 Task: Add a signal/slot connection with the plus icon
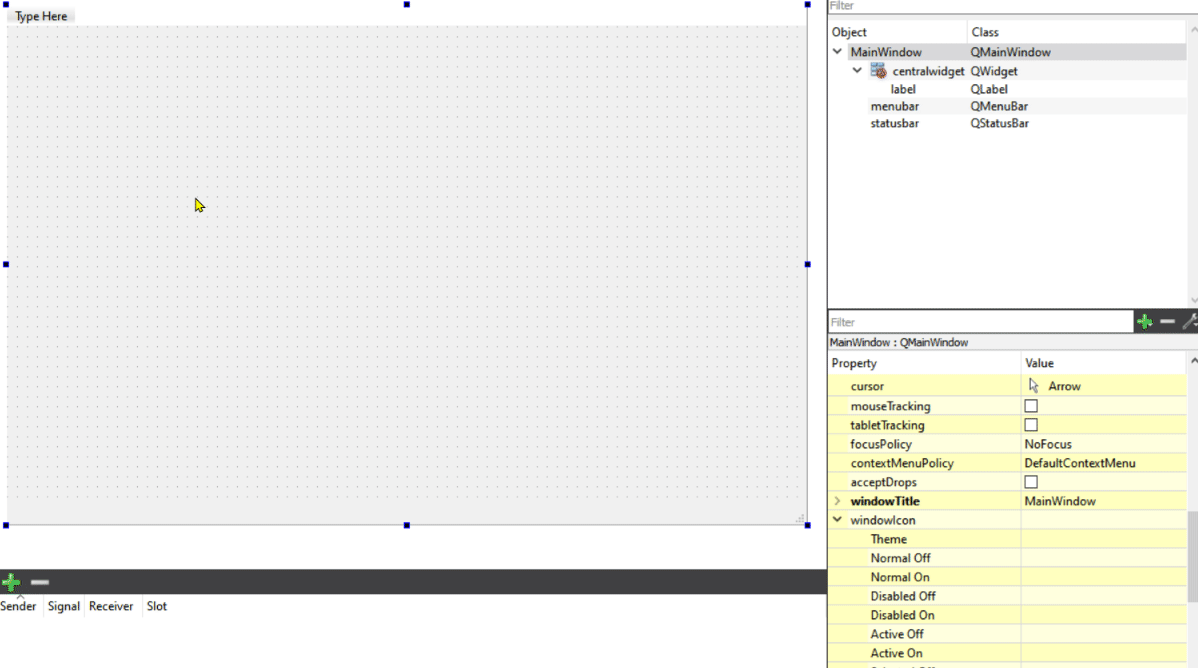pos(11,581)
